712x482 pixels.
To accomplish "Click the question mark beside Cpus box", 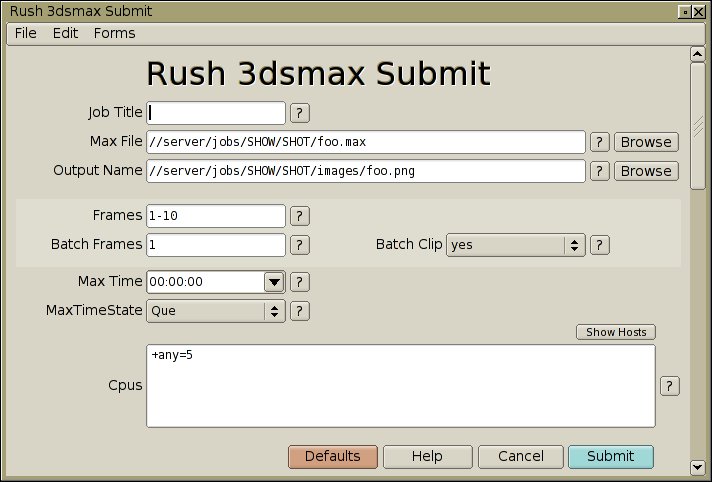I will tap(670, 386).
